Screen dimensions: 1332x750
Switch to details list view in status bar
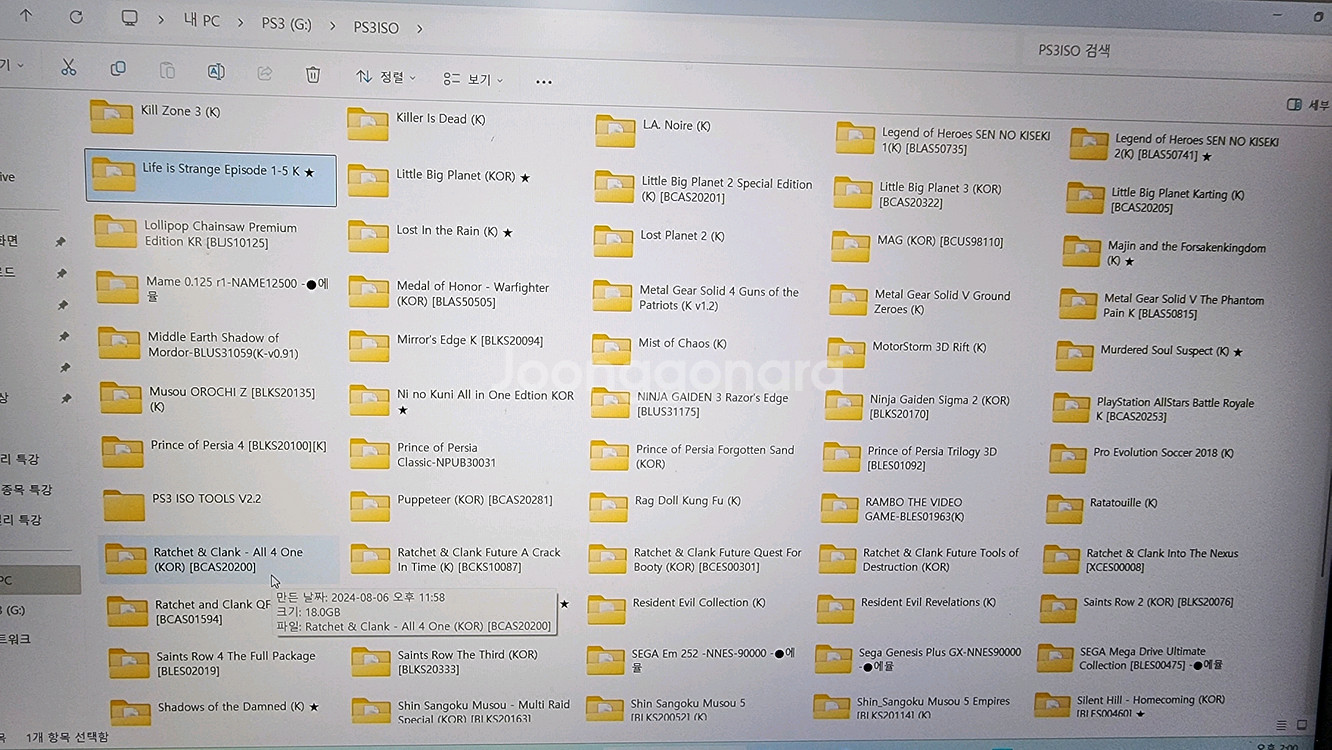pos(1282,725)
